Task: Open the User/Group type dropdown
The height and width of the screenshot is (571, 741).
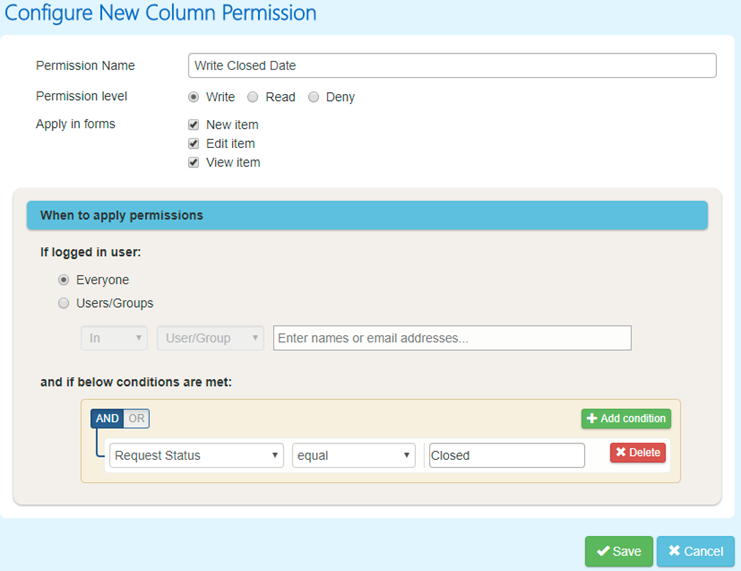Action: tap(210, 338)
